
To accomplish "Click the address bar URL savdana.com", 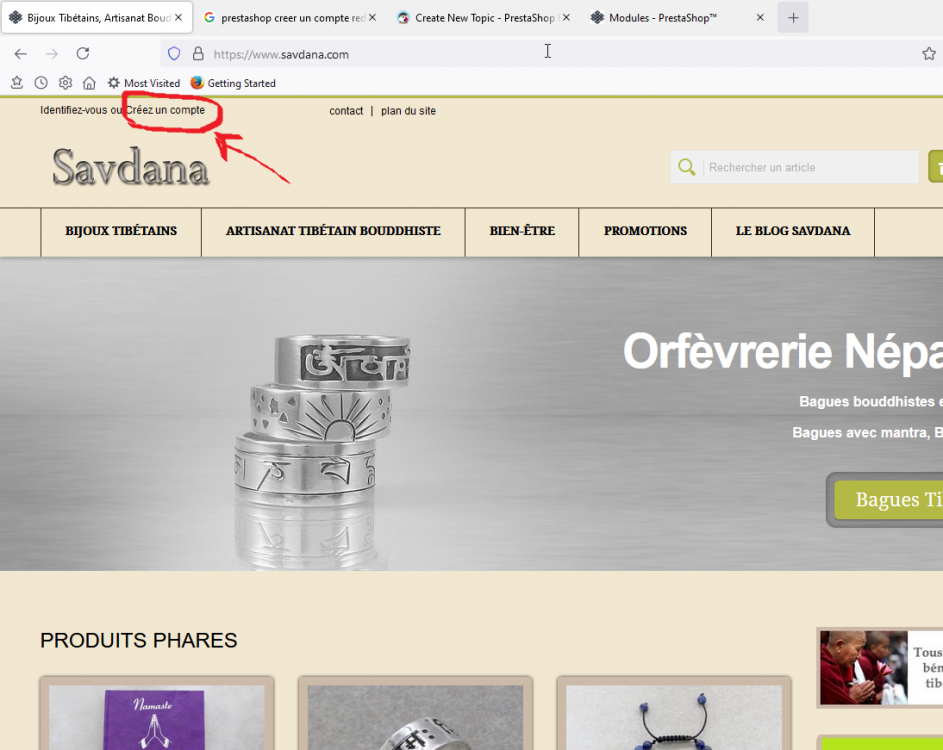I will pyautogui.click(x=281, y=54).
